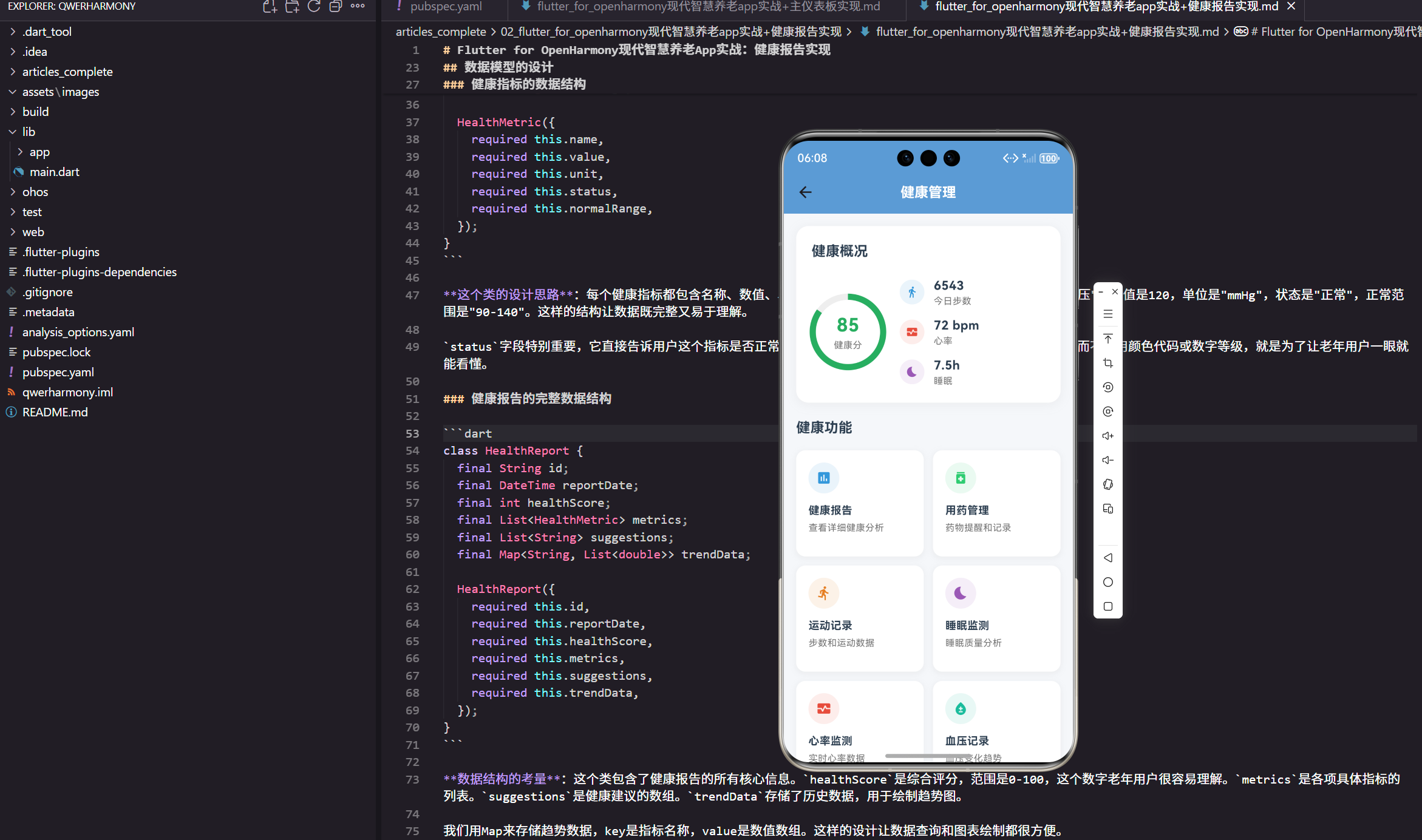Image resolution: width=1422 pixels, height=840 pixels.
Task: Rotate the mirrored phone screen
Action: [x=1108, y=484]
